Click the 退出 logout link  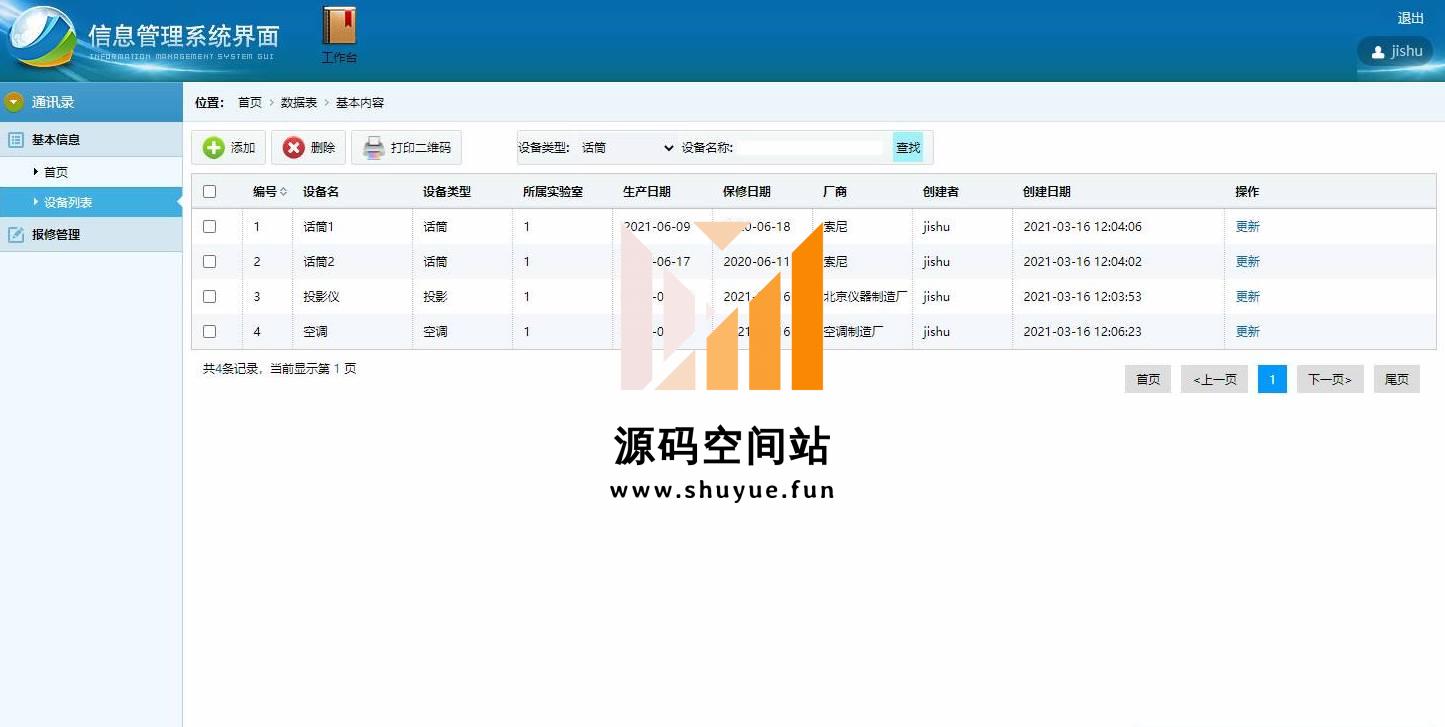1411,19
